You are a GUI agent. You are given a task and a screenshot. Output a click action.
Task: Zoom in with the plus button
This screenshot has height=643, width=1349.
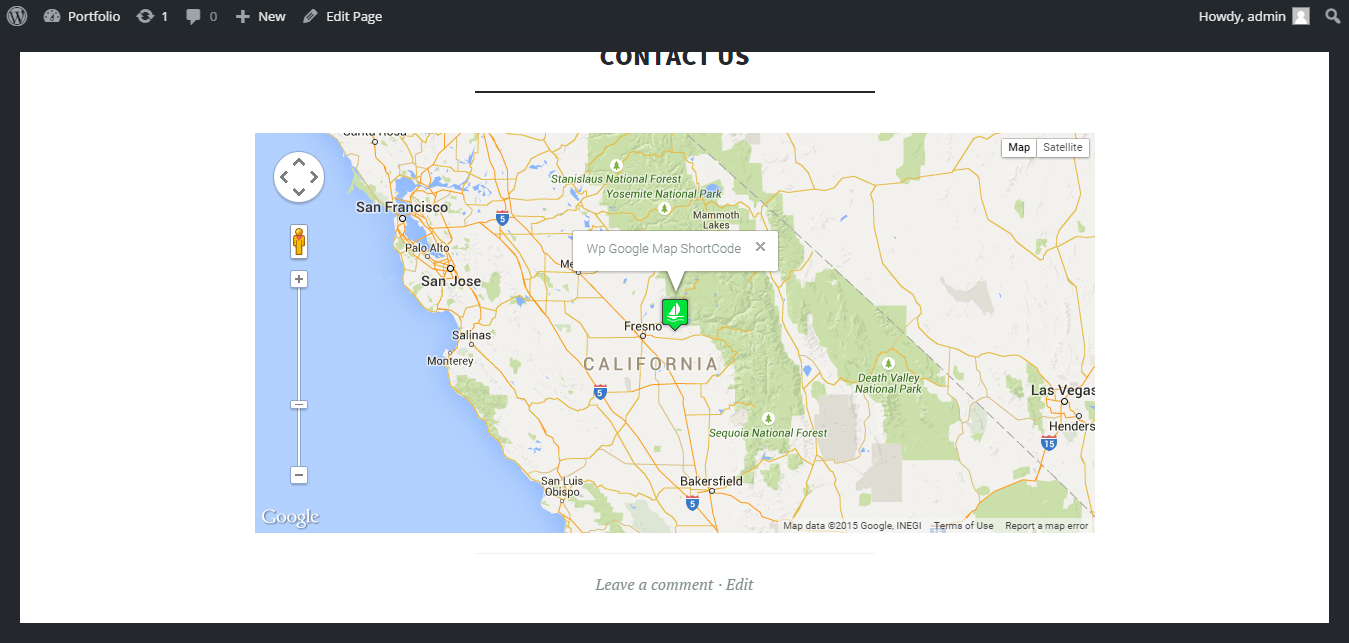click(299, 279)
